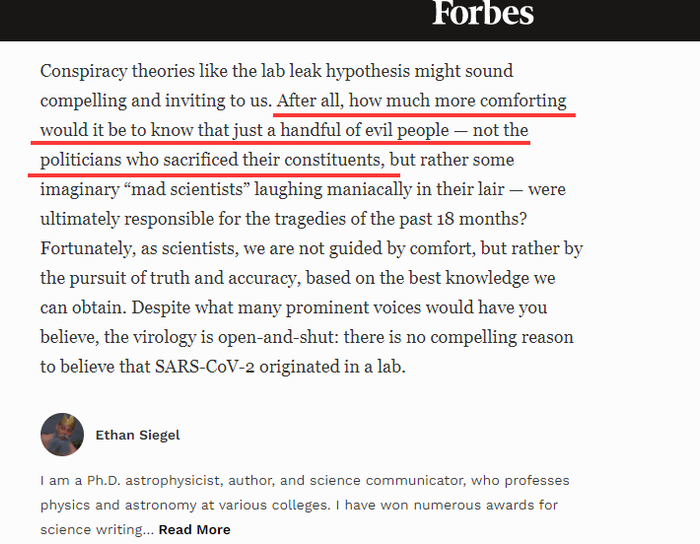Open the Ethan Siegel author name link
The width and height of the screenshot is (700, 544).
[x=138, y=435]
